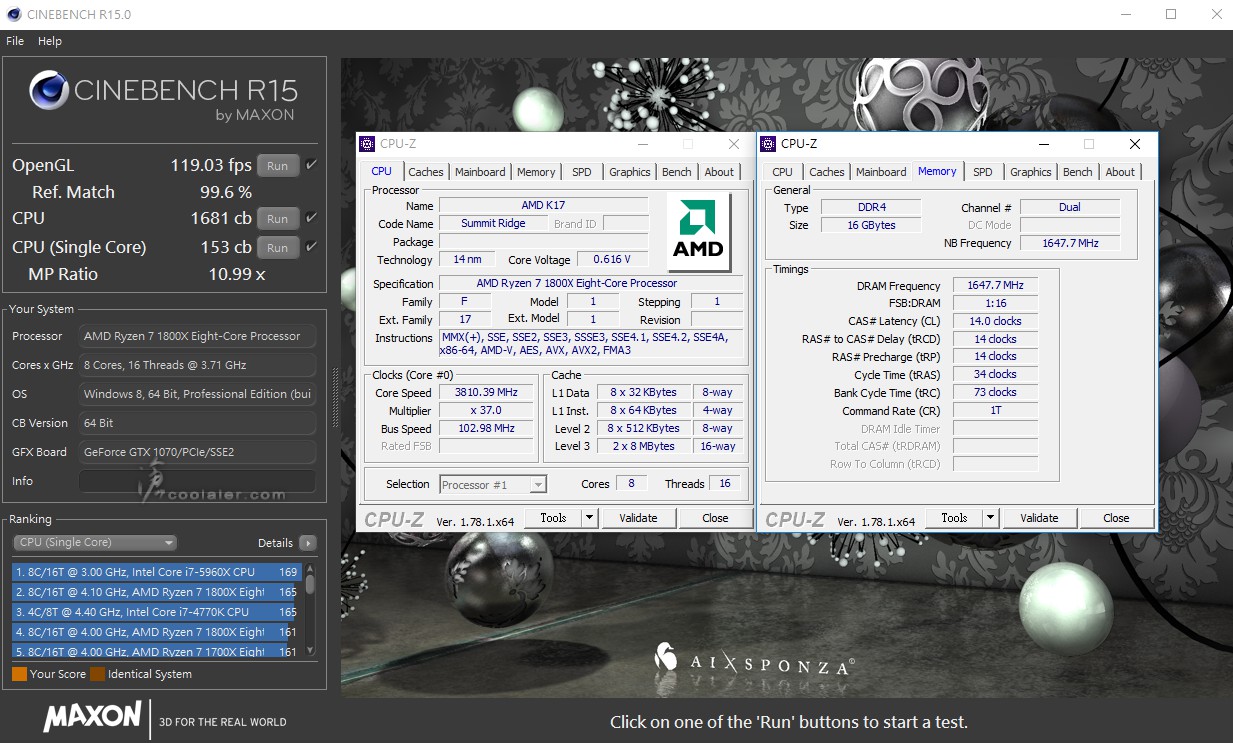The width and height of the screenshot is (1233, 743).
Task: Click the GFX Board GeForce GTX 1070 field
Action: pyautogui.click(x=197, y=452)
